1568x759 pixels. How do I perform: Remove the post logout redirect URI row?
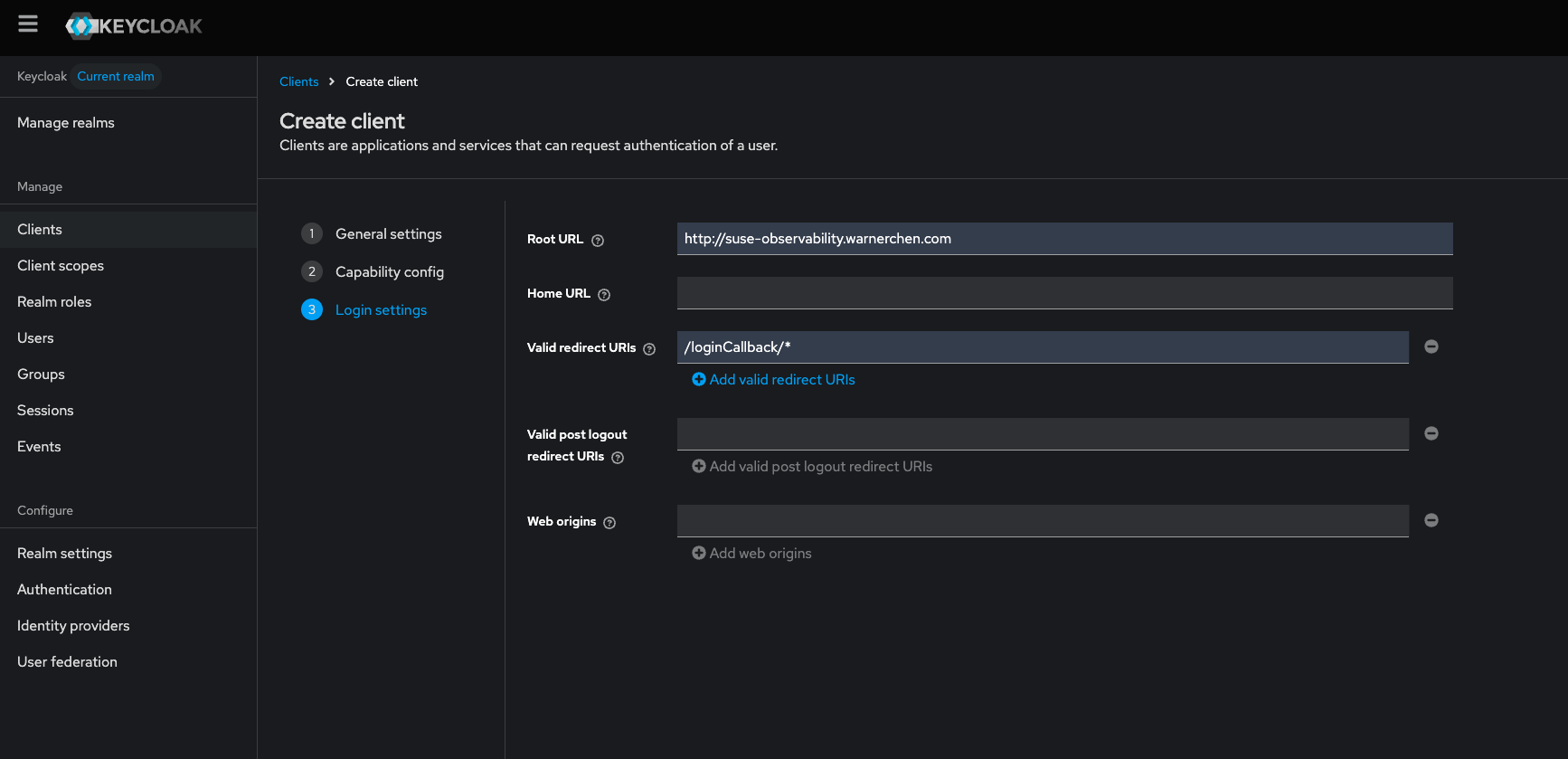[1431, 433]
